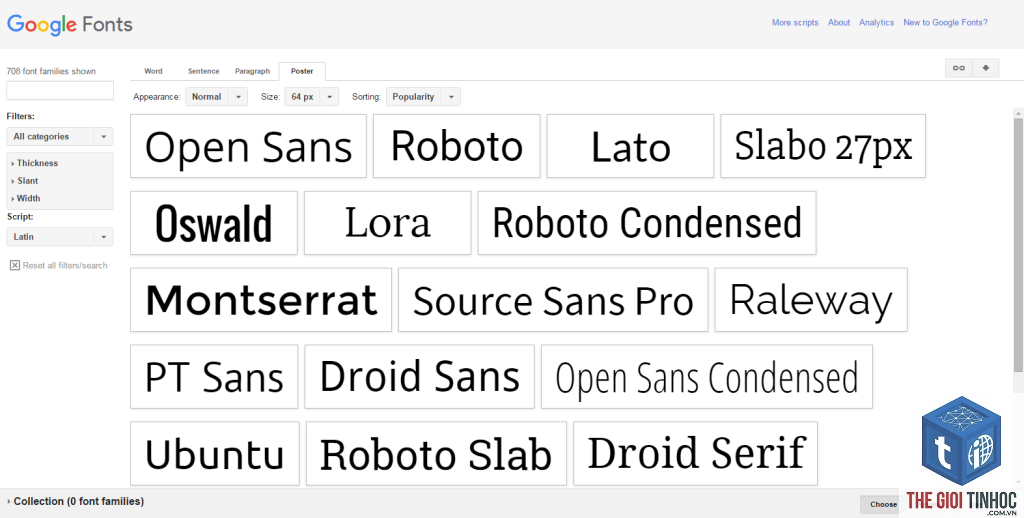Click the link icon button at top right
Screen dimensions: 1024x518
[x=959, y=68]
